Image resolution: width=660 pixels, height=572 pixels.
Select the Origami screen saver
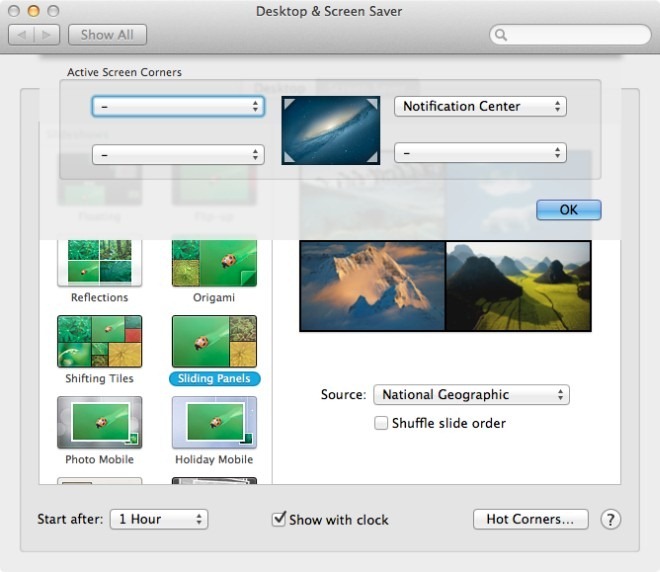click(214, 263)
